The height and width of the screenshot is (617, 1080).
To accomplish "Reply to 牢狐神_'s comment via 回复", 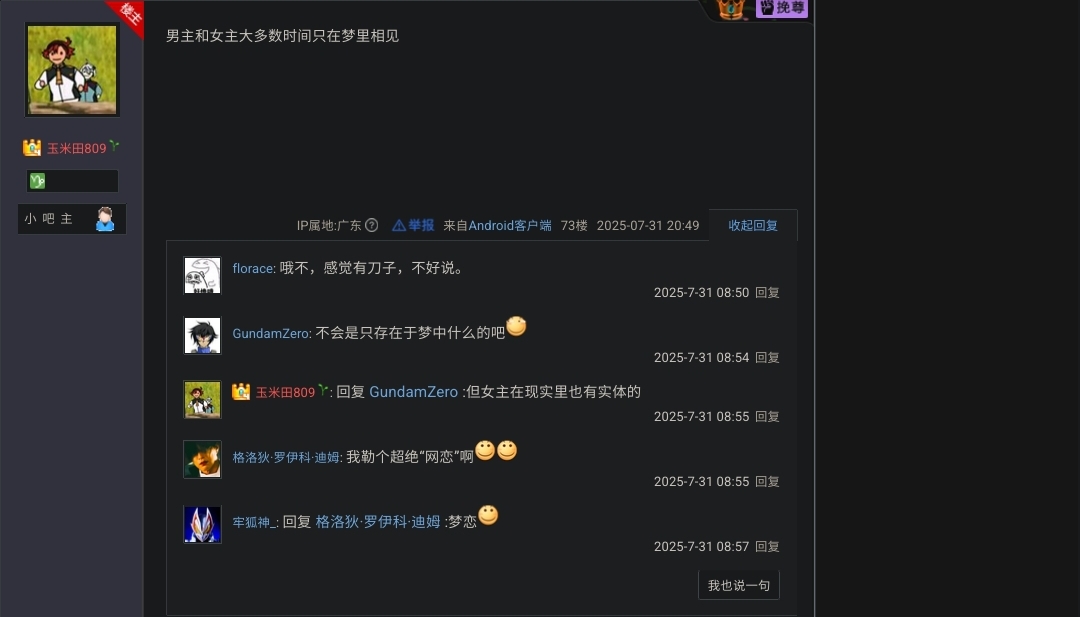I will 767,547.
